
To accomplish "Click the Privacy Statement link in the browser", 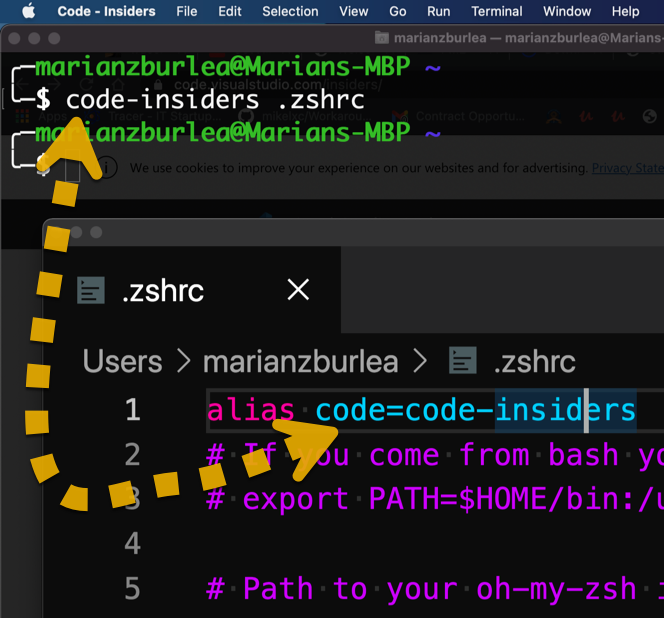I will click(628, 168).
